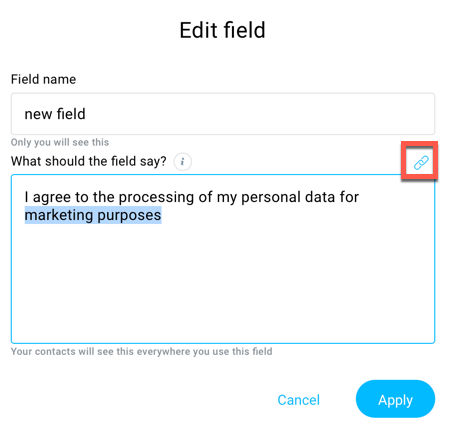Click the highlighted word "marketing"
This screenshot has width=450, height=429.
tap(59, 215)
